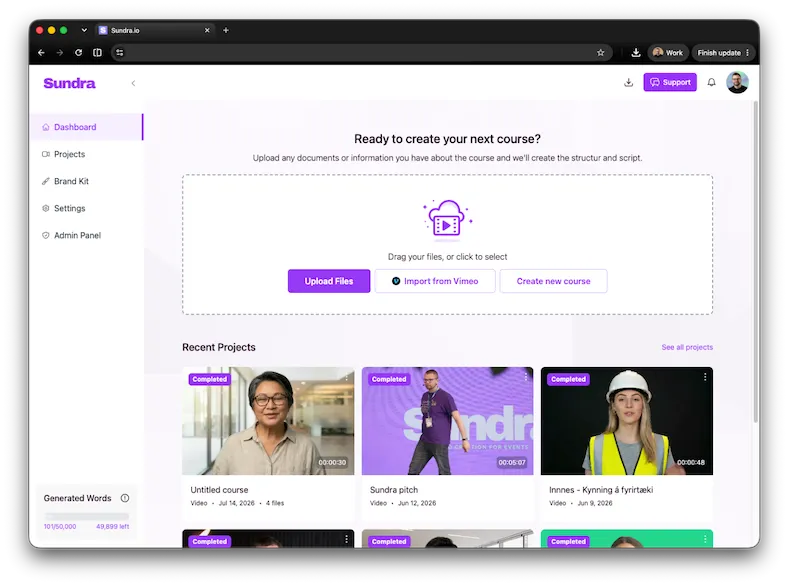Click the Generated Words info icon
The image size is (800, 586).
click(x=124, y=498)
